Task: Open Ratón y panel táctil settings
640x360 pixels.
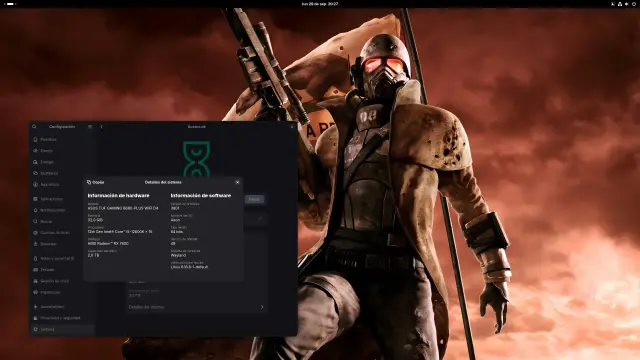Action: pos(62,258)
